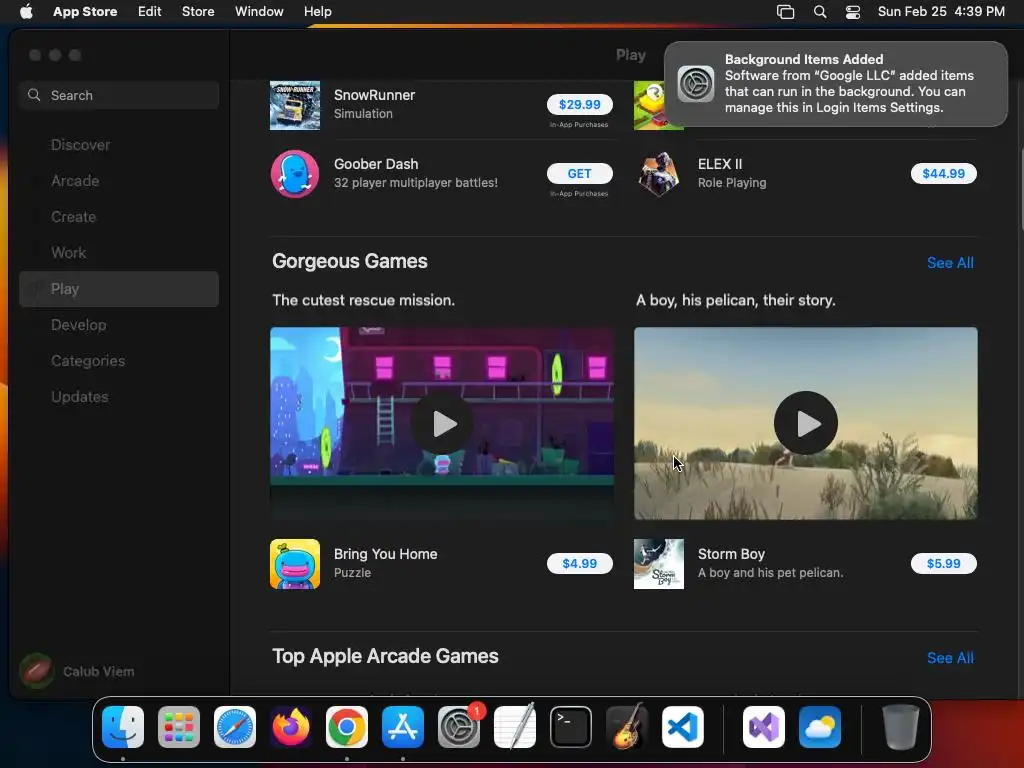Screen dimensions: 1024x768
Task: Launch Safari from the Dock
Action: pyautogui.click(x=235, y=727)
